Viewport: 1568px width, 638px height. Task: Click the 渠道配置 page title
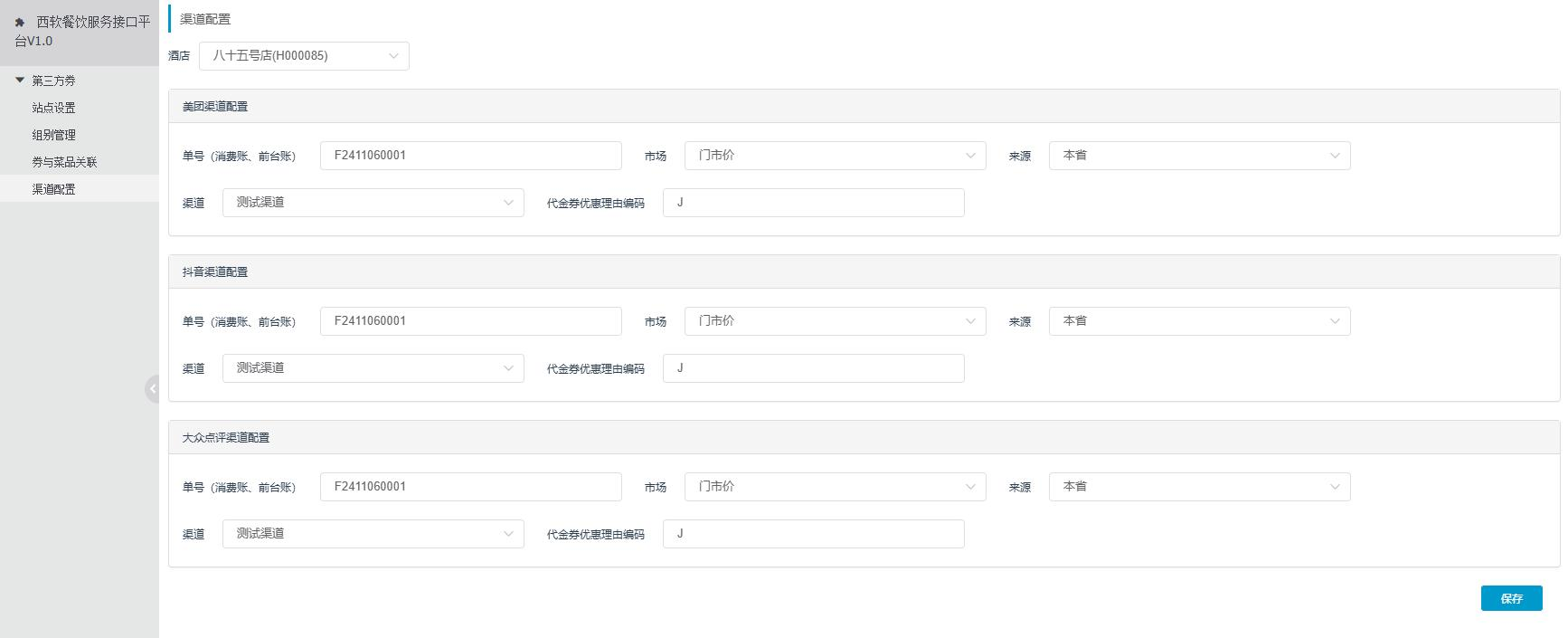click(205, 19)
